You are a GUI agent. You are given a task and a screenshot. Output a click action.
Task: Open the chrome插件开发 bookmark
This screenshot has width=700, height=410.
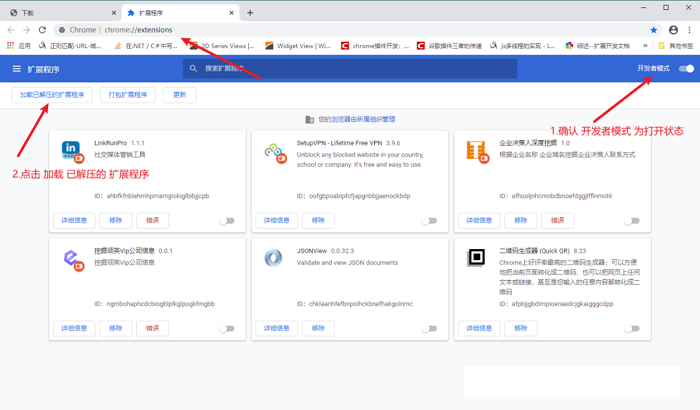click(x=375, y=46)
